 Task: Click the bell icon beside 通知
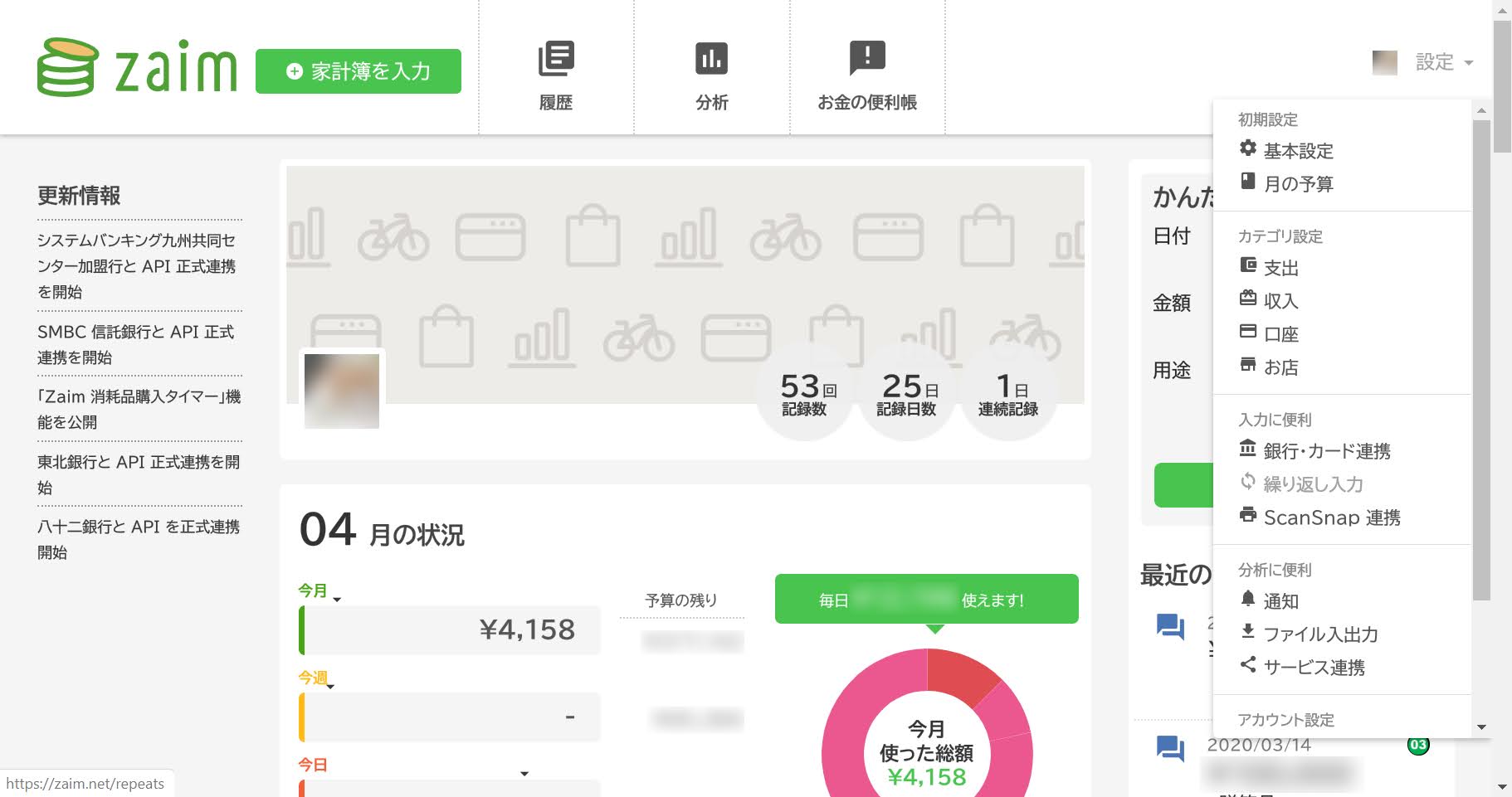coord(1248,598)
